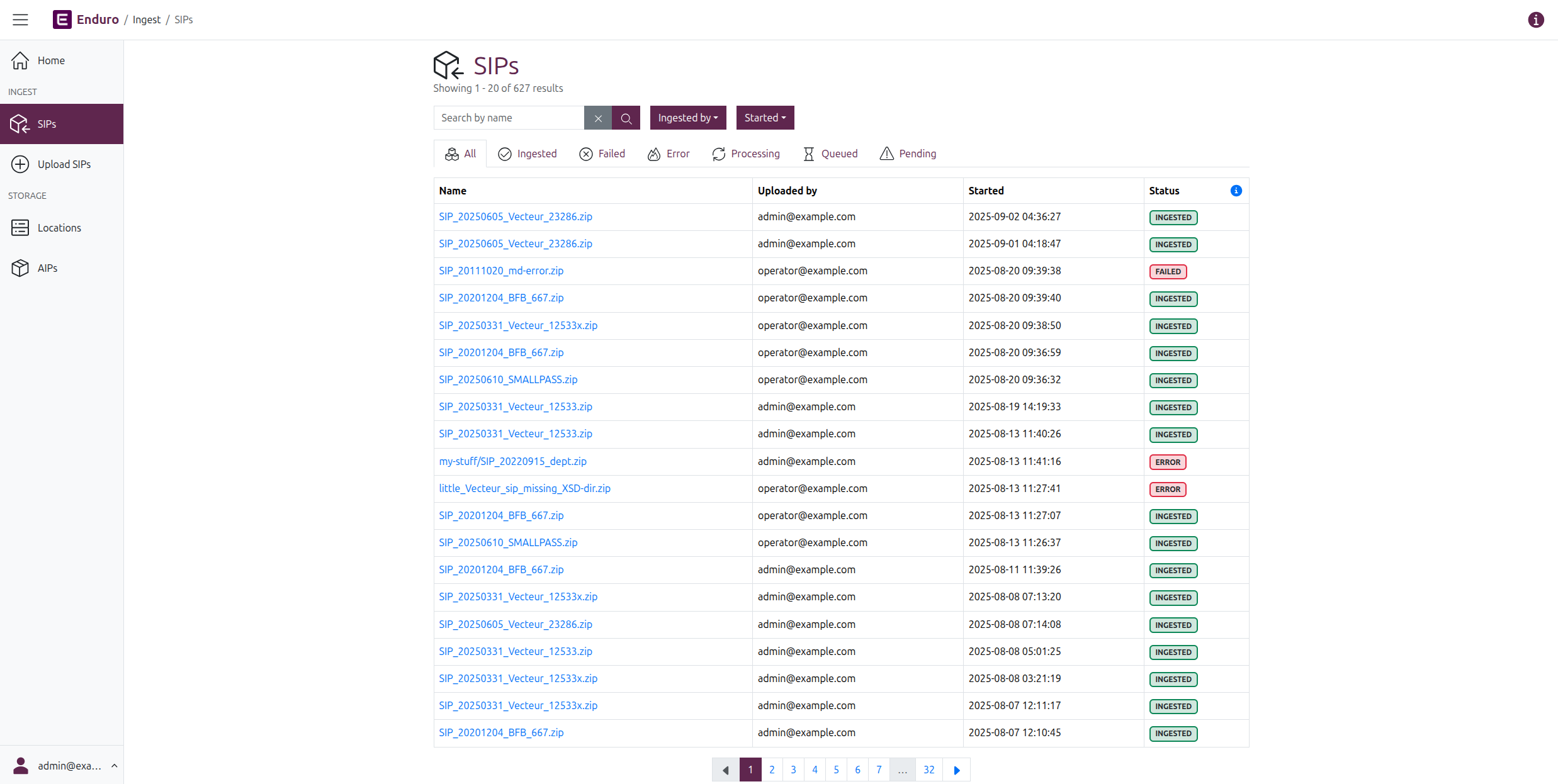Open little_Vecteur_sip_missing_XSD-dir.zip
The image size is (1558, 784).
(x=524, y=488)
